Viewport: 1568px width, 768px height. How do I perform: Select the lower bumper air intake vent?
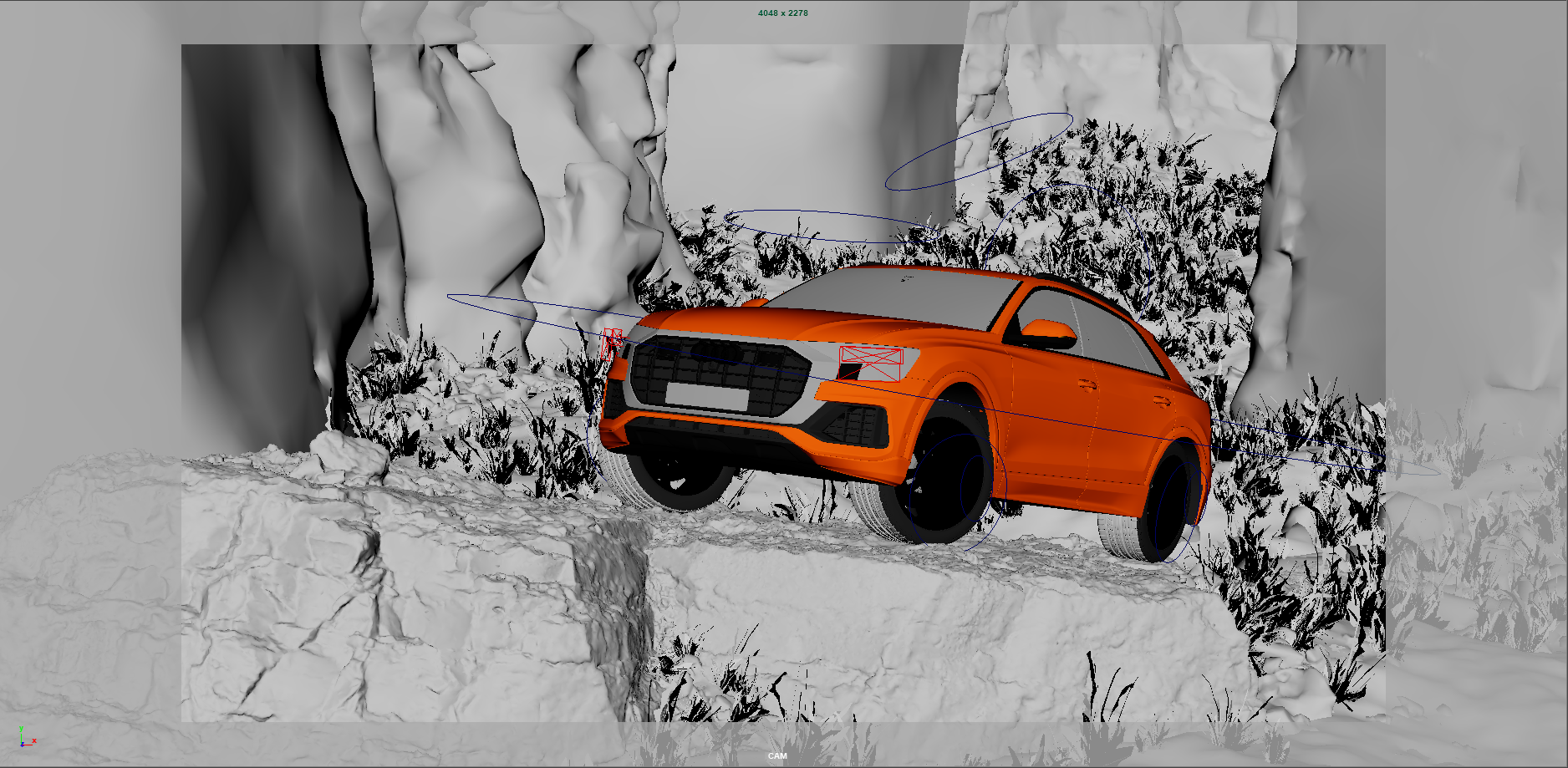[x=851, y=426]
